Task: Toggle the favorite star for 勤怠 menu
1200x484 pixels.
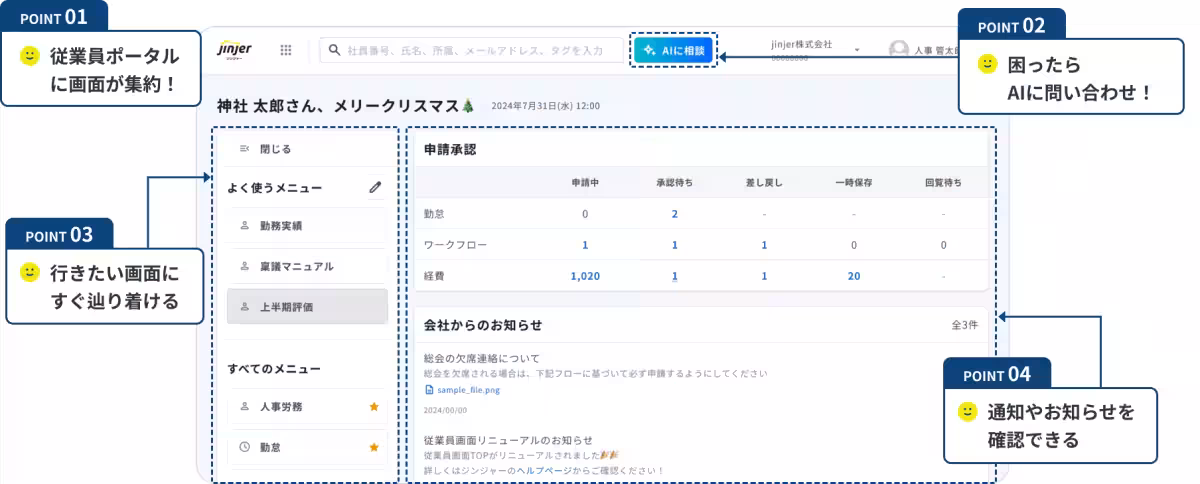Action: [x=374, y=447]
